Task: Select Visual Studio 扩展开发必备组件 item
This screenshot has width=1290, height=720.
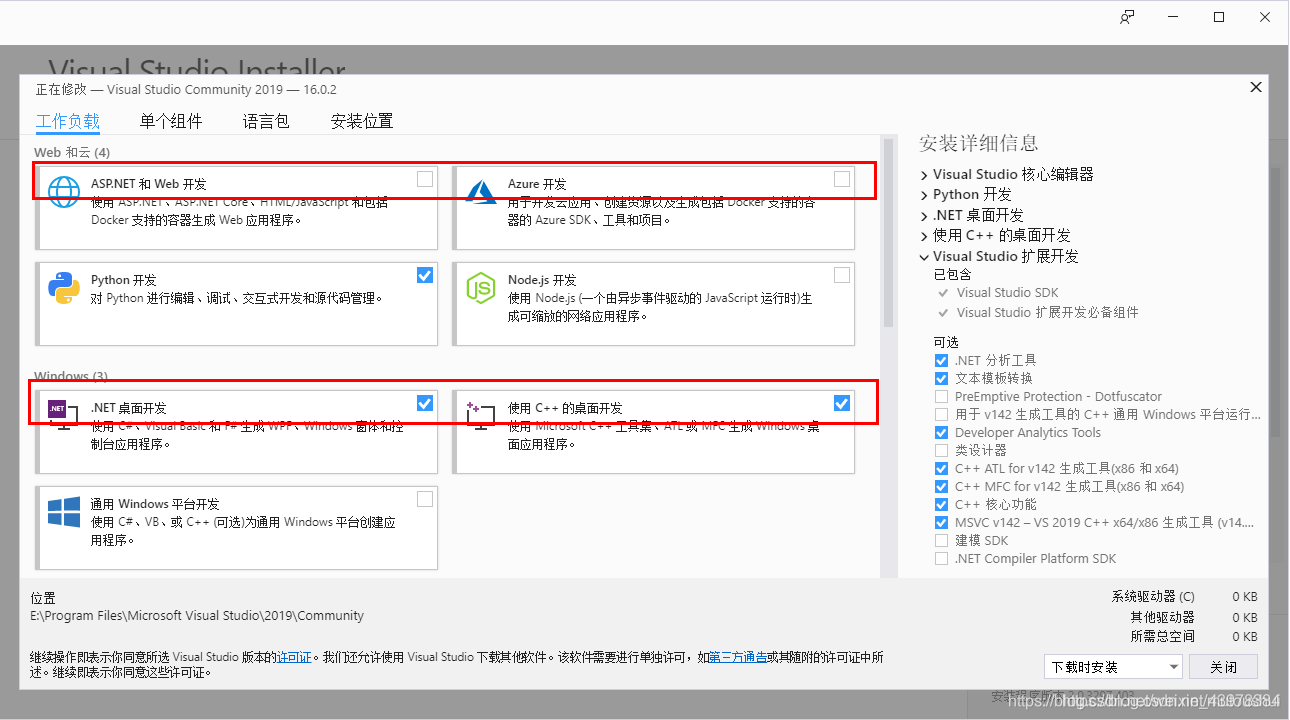Action: (x=1047, y=312)
